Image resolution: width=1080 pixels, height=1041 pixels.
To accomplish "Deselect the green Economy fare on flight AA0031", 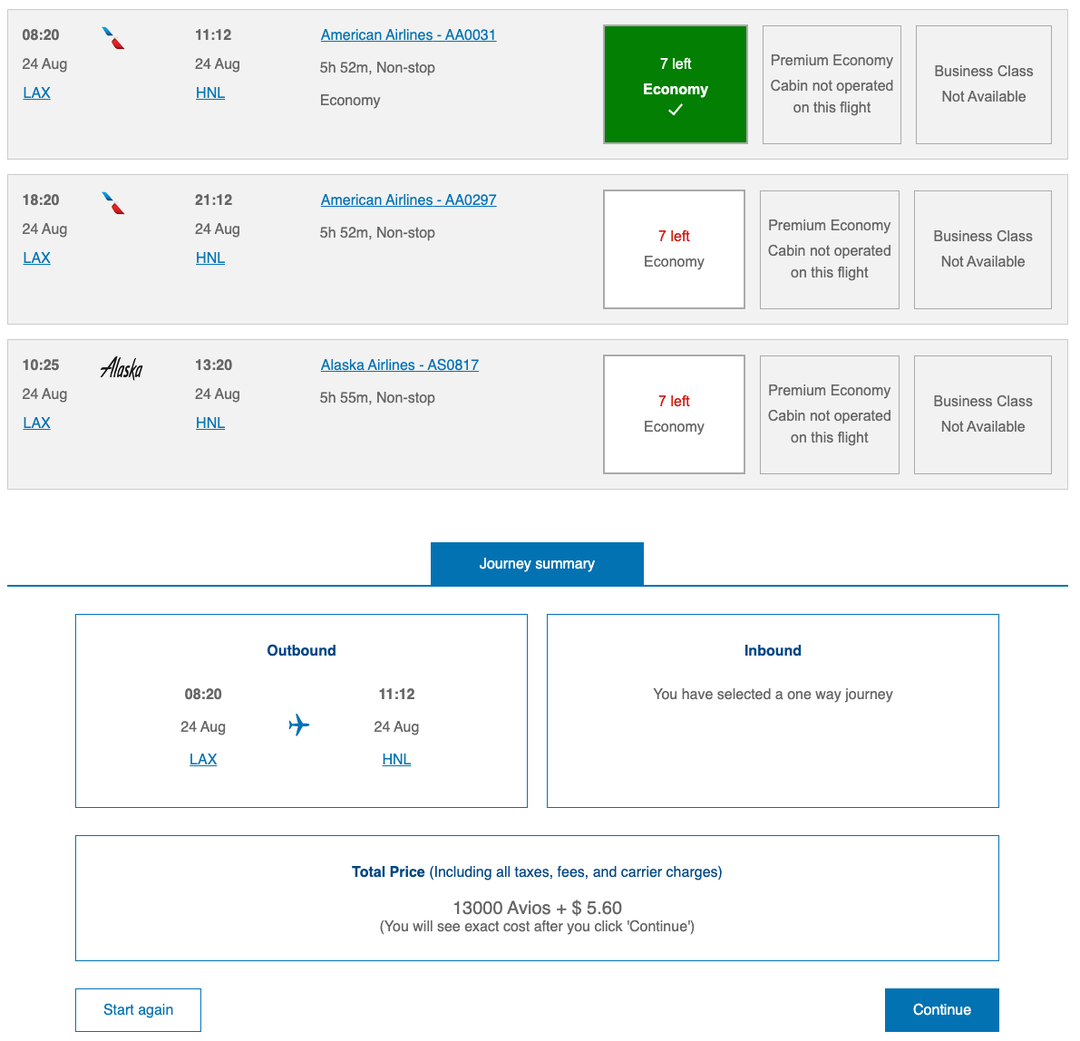I will 675,84.
